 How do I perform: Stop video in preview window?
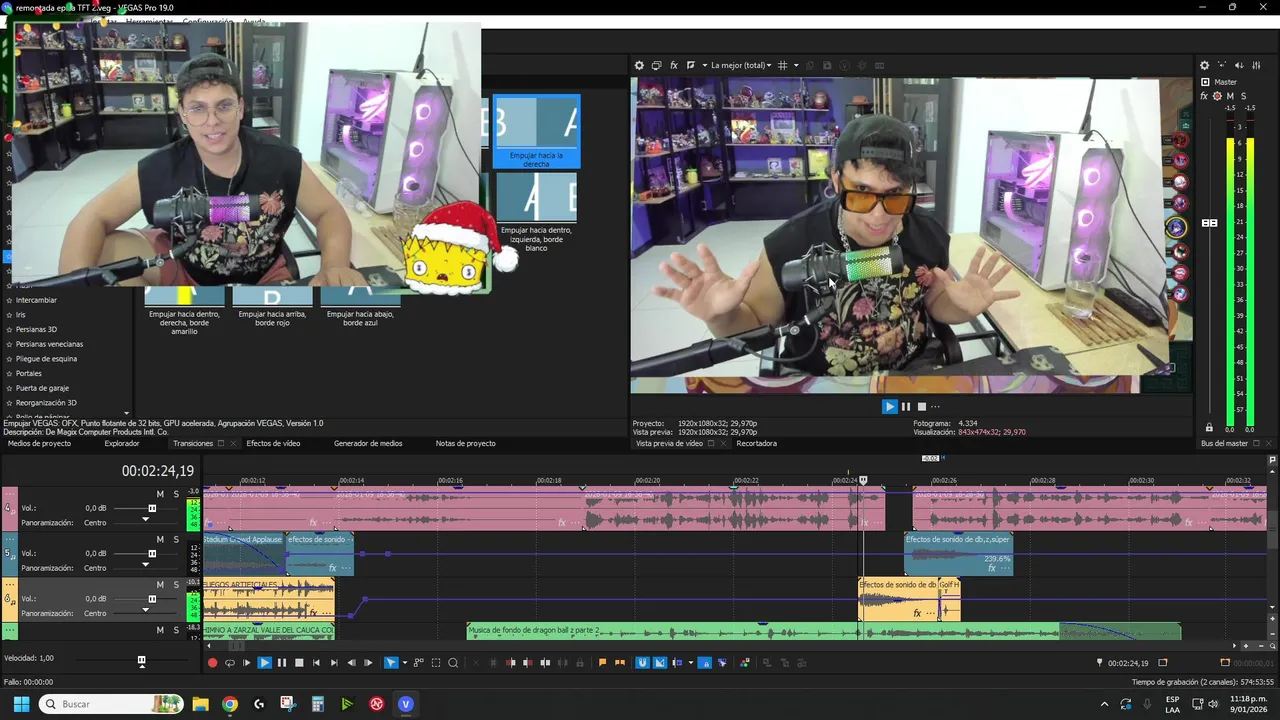(922, 406)
